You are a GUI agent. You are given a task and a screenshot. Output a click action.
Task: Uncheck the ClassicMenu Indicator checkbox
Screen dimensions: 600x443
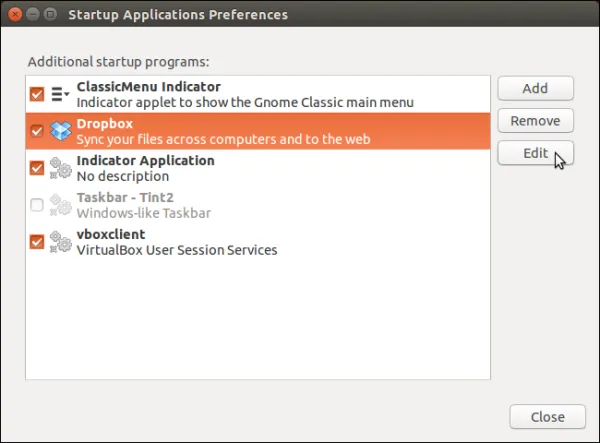[x=37, y=94]
